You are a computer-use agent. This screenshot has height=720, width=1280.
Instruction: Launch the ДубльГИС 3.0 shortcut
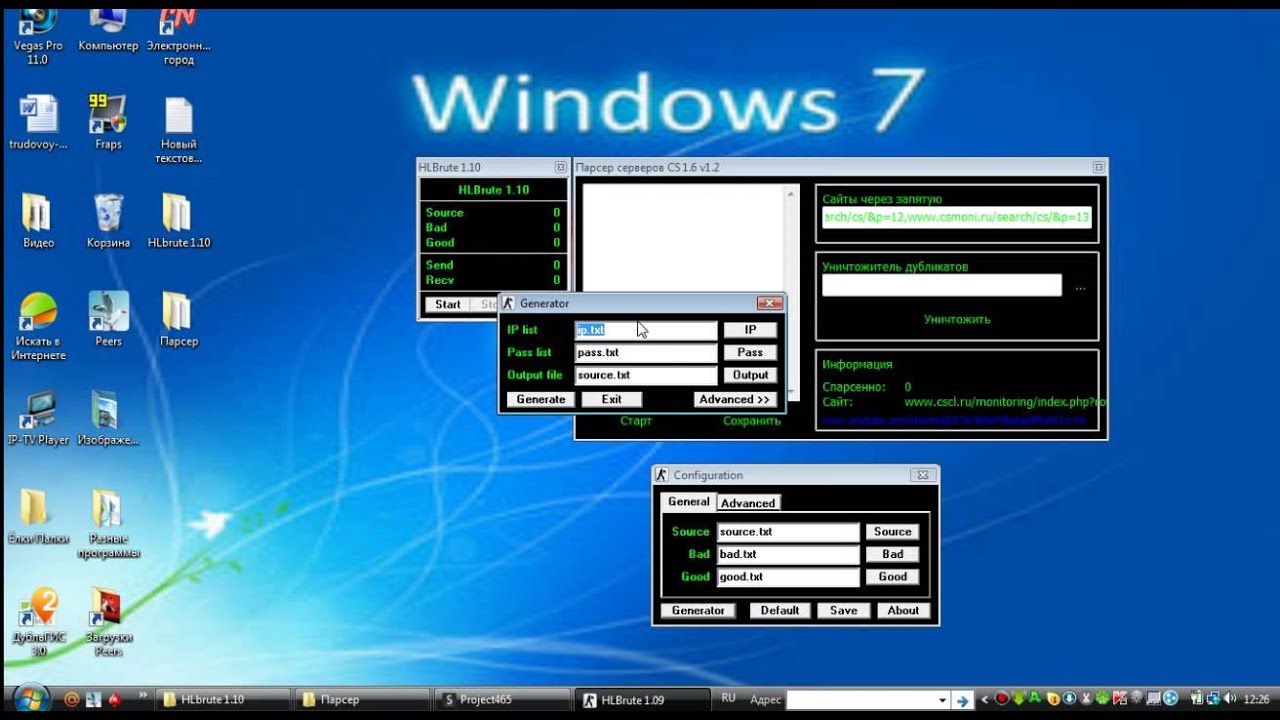tap(38, 622)
